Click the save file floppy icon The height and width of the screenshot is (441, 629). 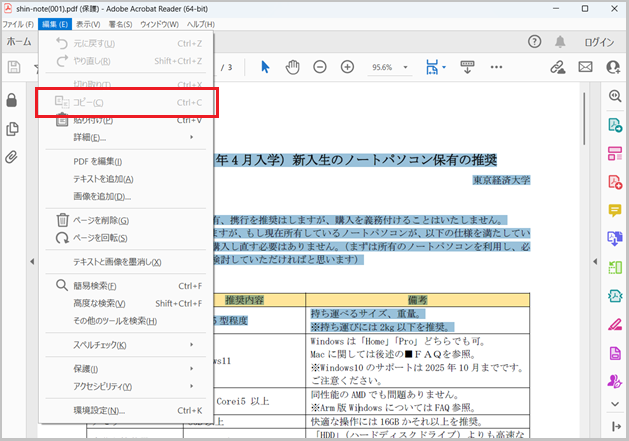[14, 67]
